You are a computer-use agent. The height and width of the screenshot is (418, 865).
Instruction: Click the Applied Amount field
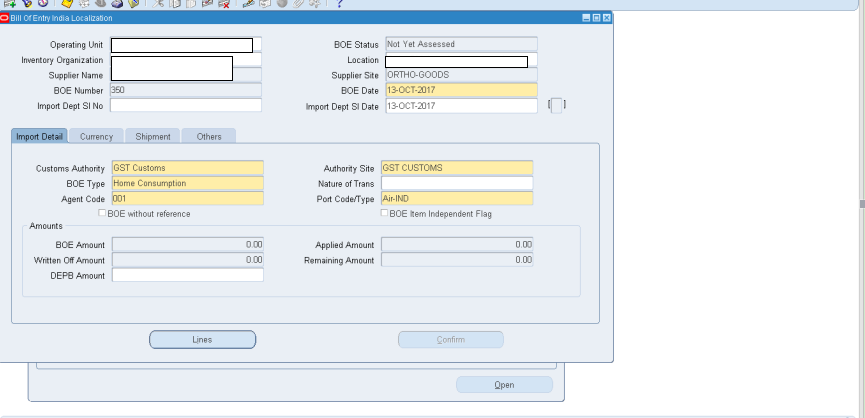(x=457, y=244)
